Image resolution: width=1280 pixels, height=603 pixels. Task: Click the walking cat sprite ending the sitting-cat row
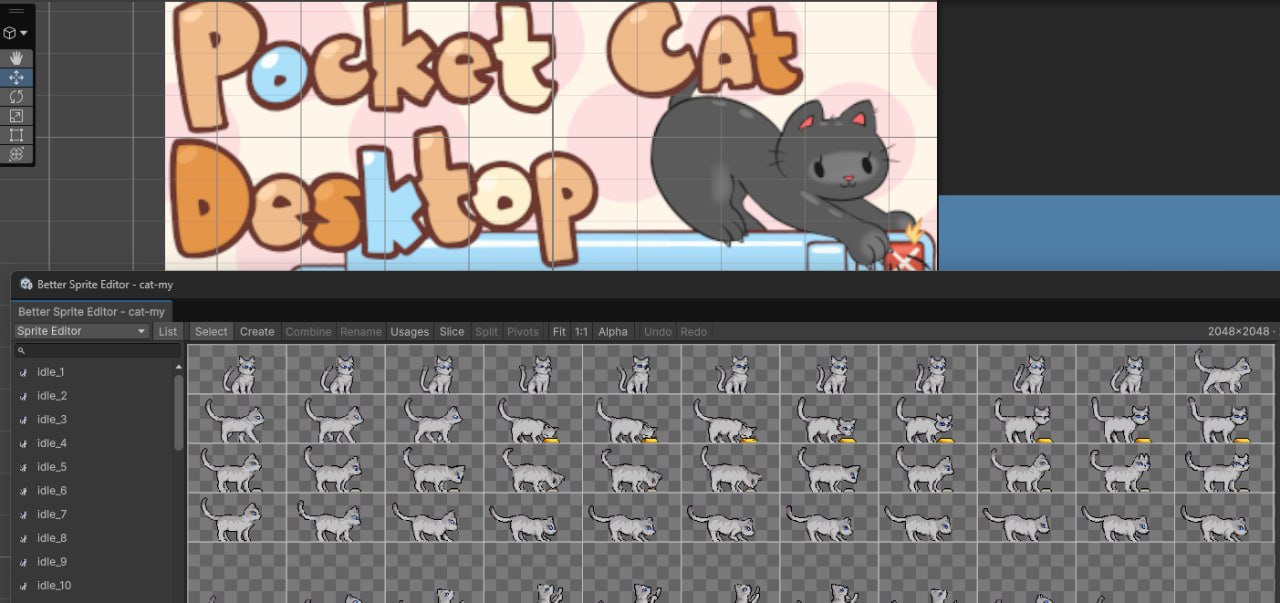coord(1223,370)
